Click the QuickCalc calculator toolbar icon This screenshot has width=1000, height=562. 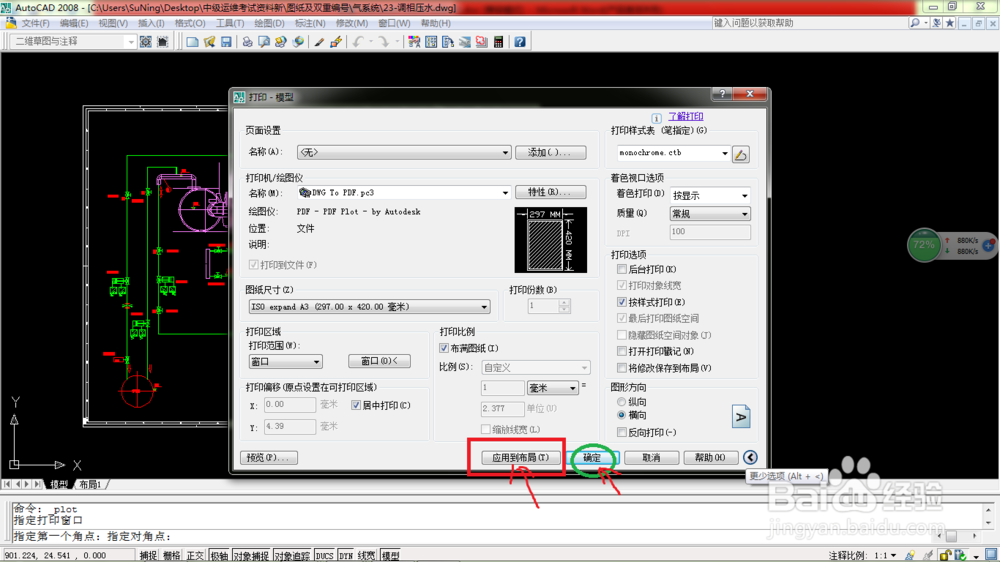499,41
